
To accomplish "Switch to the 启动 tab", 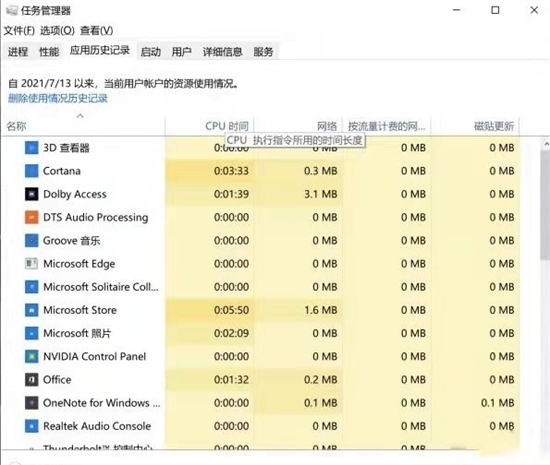I will point(150,52).
